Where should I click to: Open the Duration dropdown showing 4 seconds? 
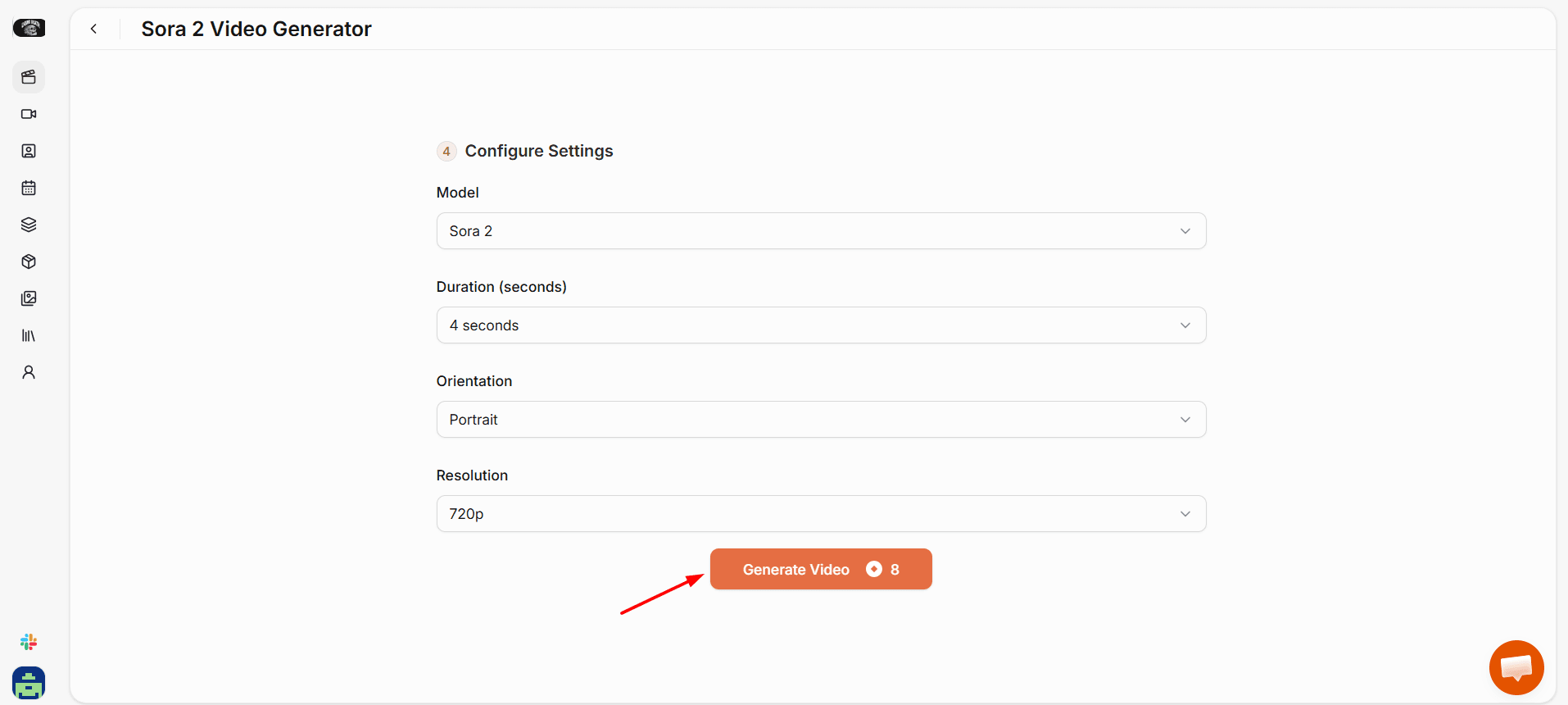[821, 325]
